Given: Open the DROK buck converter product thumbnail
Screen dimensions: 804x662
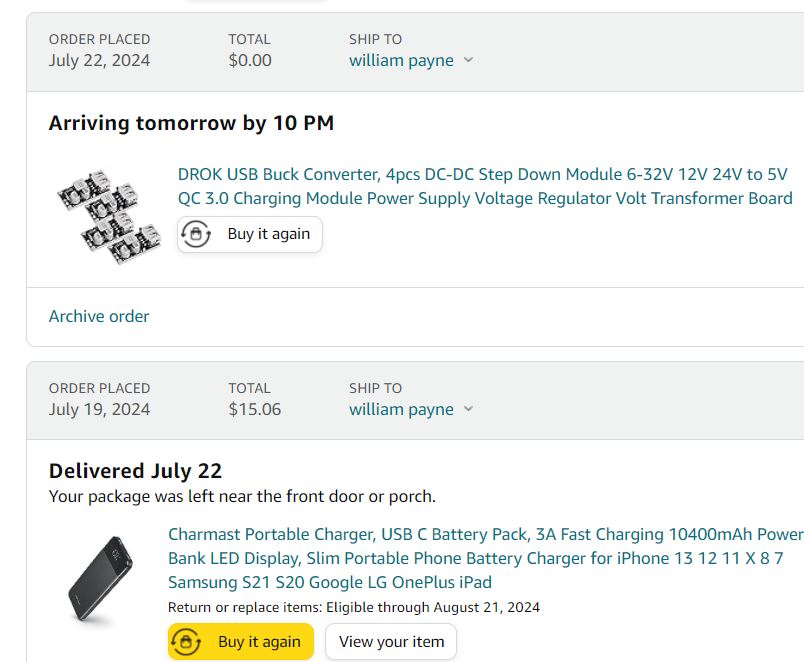Looking at the screenshot, I should click(x=109, y=216).
